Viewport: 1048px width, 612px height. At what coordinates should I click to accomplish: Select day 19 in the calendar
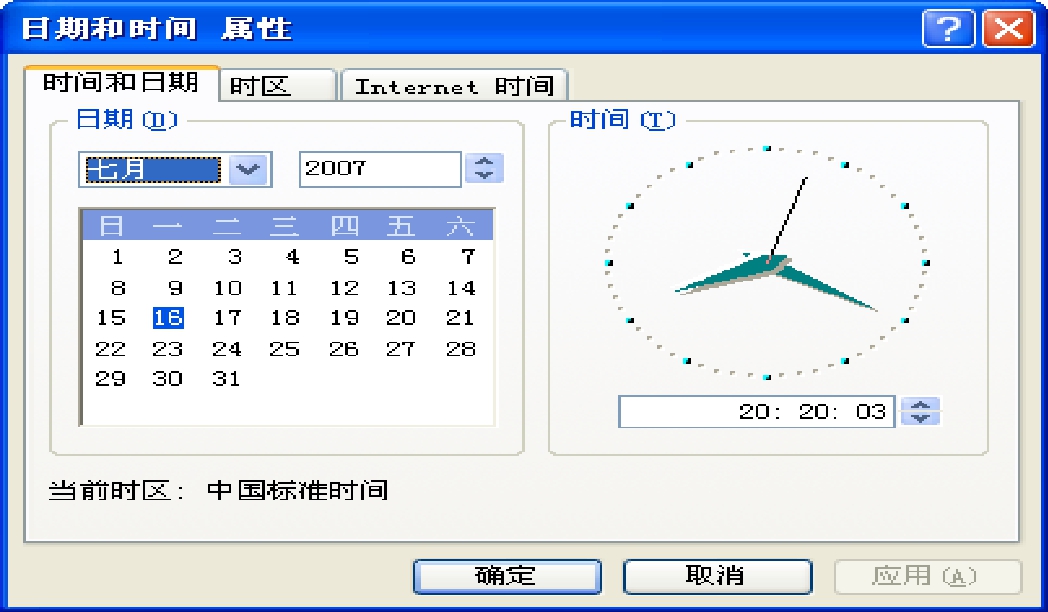pyautogui.click(x=344, y=317)
